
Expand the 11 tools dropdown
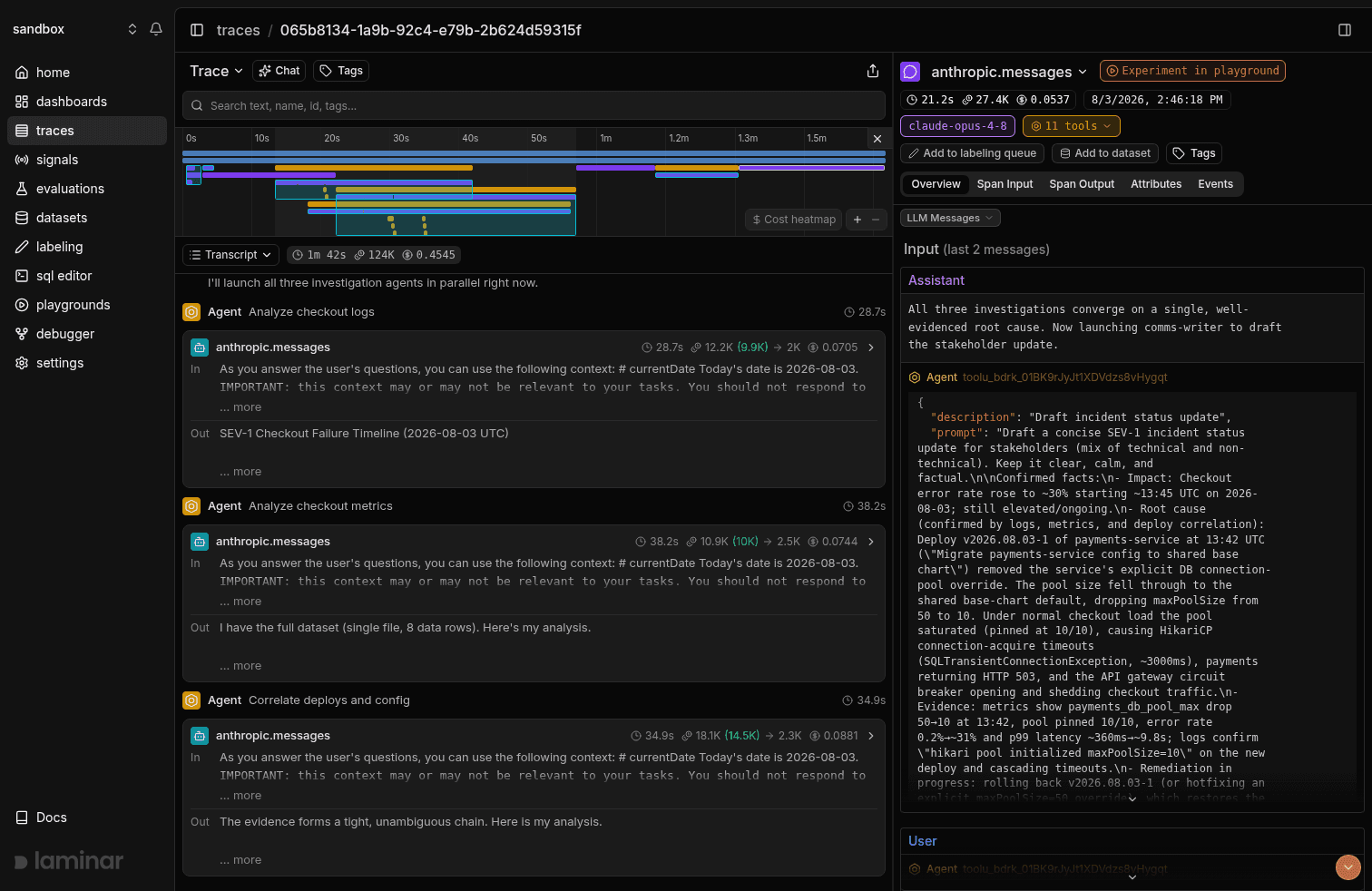pos(1072,126)
